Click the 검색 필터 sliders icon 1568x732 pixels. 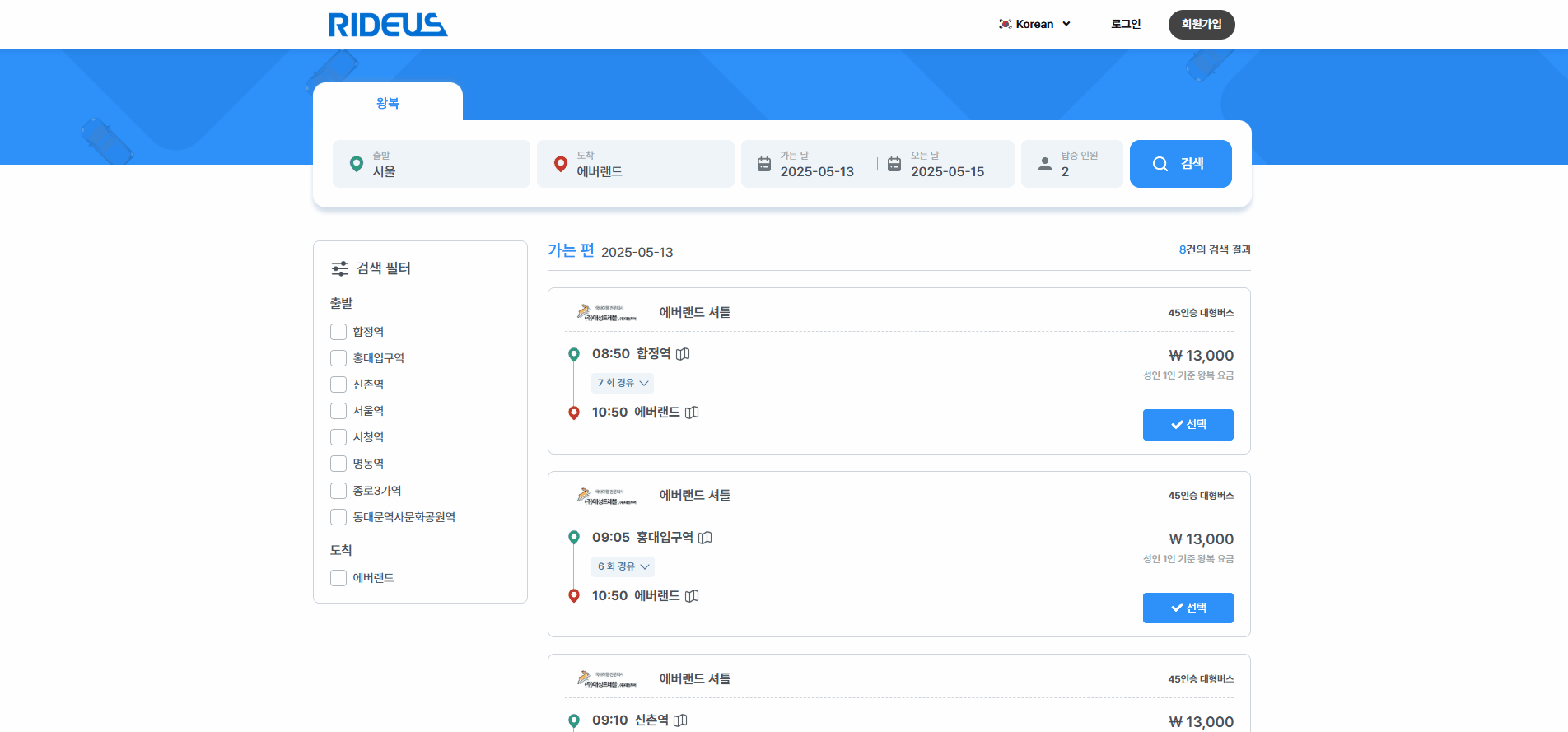pos(340,268)
